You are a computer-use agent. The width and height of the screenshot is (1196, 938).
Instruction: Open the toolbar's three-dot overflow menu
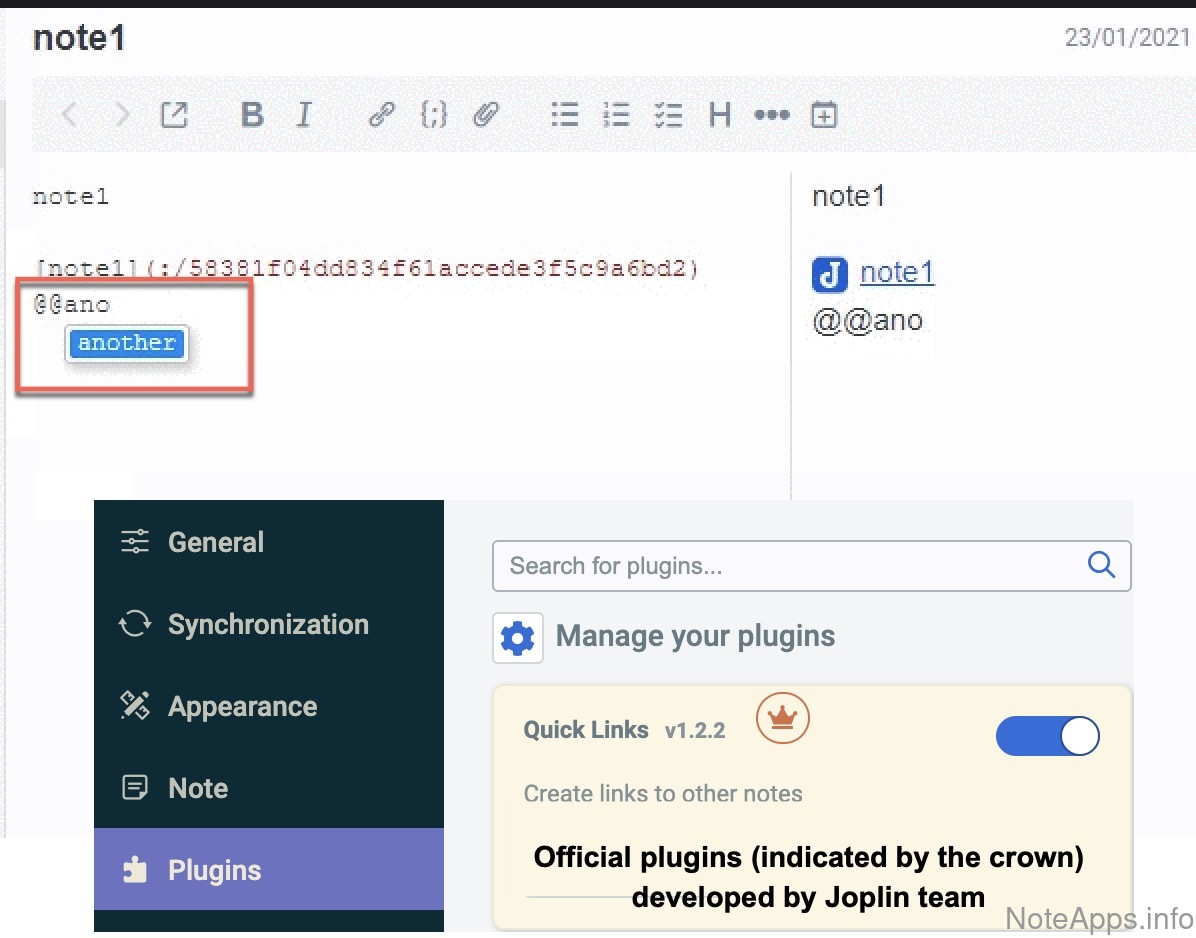(771, 115)
